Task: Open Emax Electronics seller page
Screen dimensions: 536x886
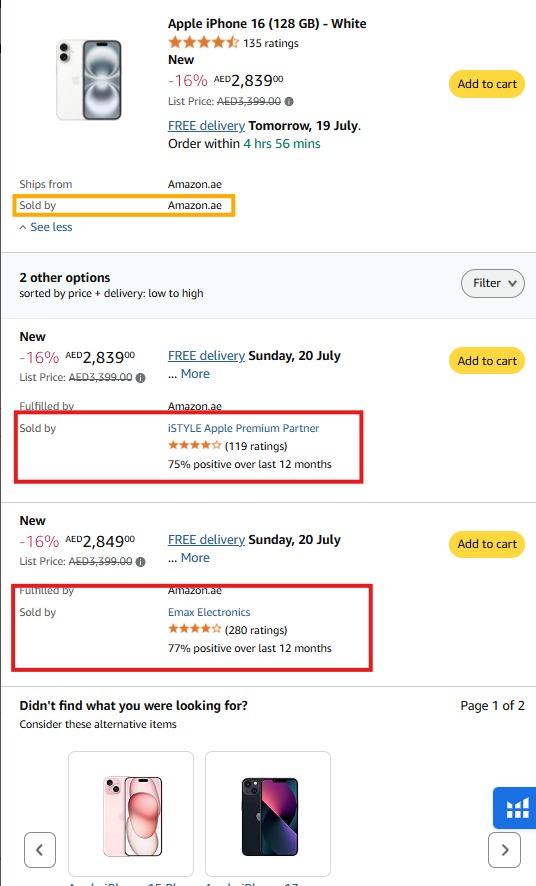Action: (x=209, y=612)
